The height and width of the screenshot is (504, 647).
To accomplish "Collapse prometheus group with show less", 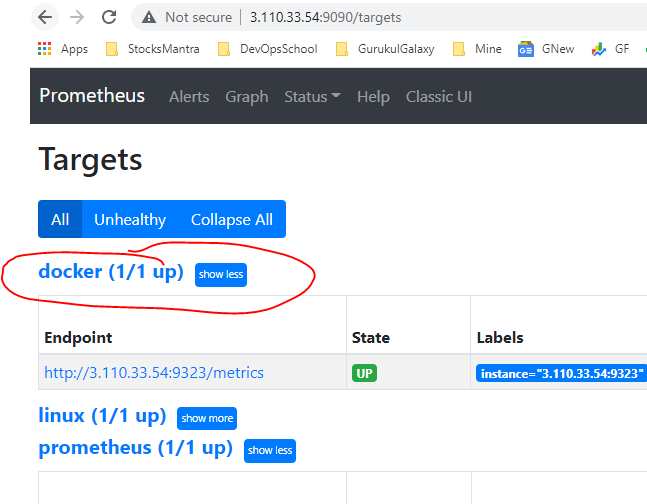I will (x=270, y=450).
